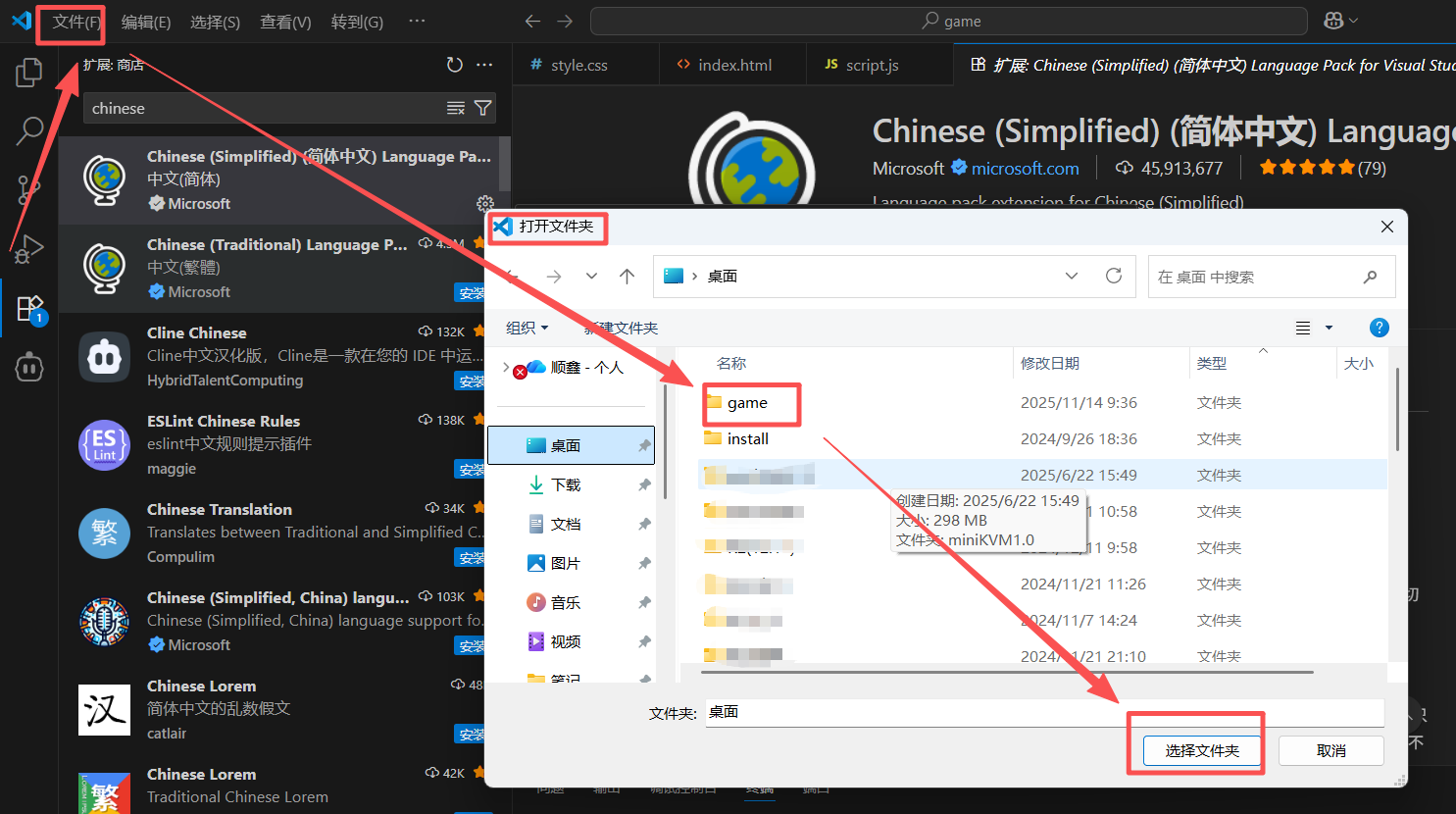Screen dimensions: 1456x814
Task: Expand the 顺鑫 - 个人 OneDrive node
Action: pos(506,367)
